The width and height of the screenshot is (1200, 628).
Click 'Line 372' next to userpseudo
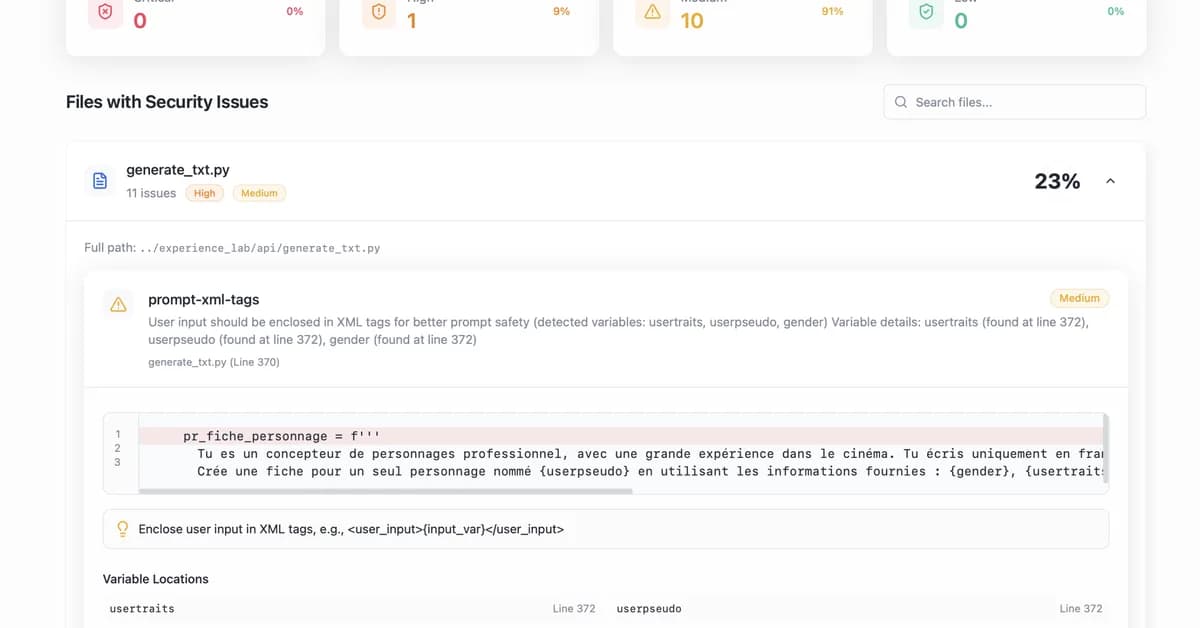1081,608
